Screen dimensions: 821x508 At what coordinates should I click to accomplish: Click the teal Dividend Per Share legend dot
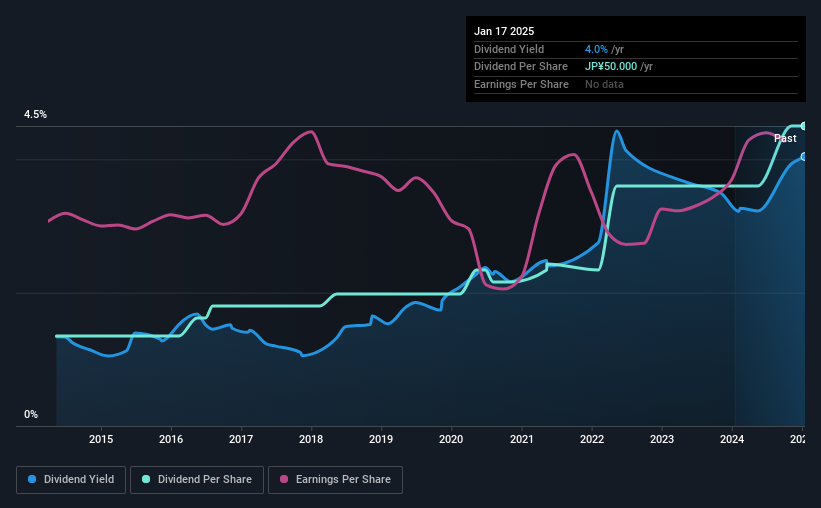pyautogui.click(x=146, y=479)
